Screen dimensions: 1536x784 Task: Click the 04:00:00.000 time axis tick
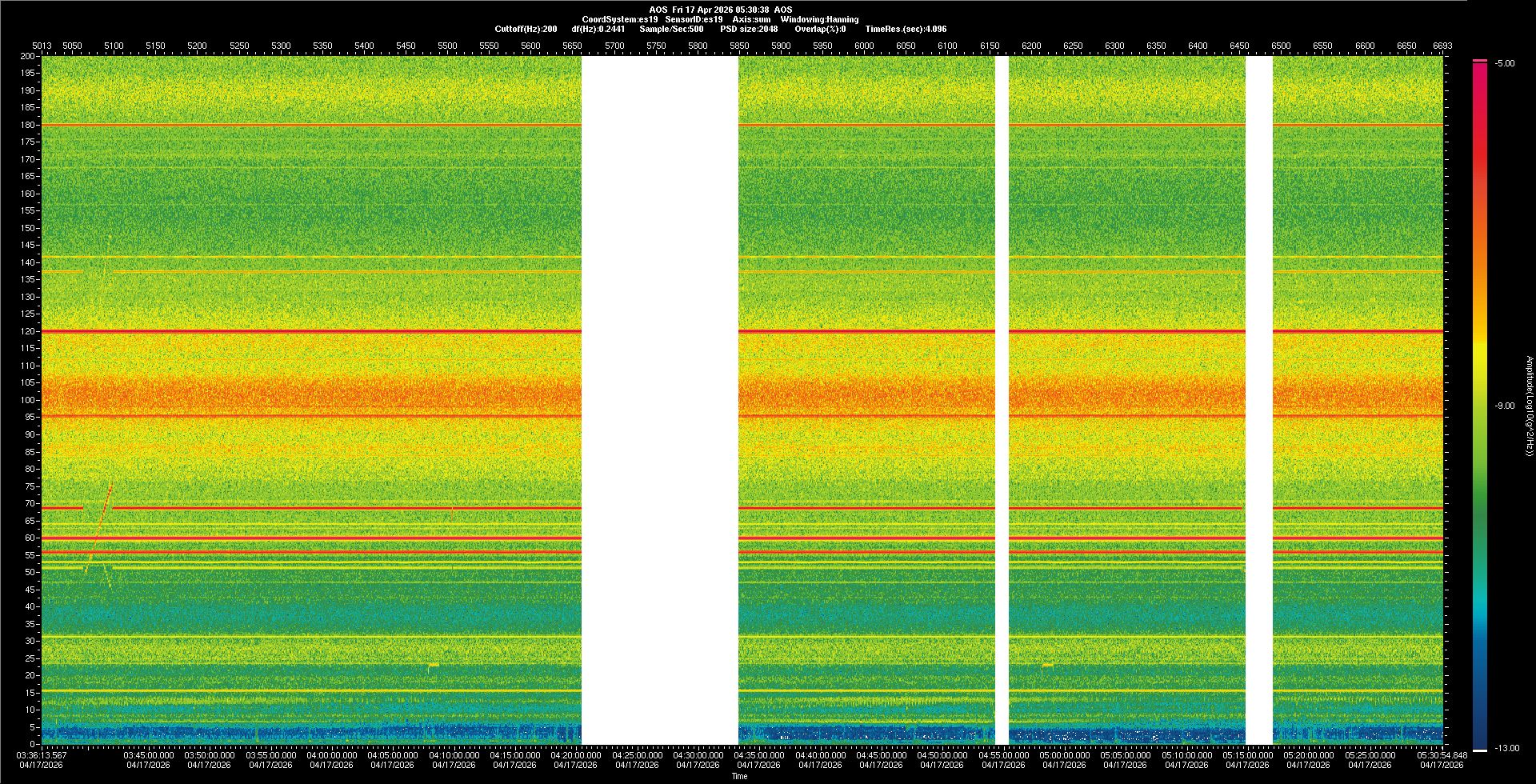pyautogui.click(x=331, y=755)
